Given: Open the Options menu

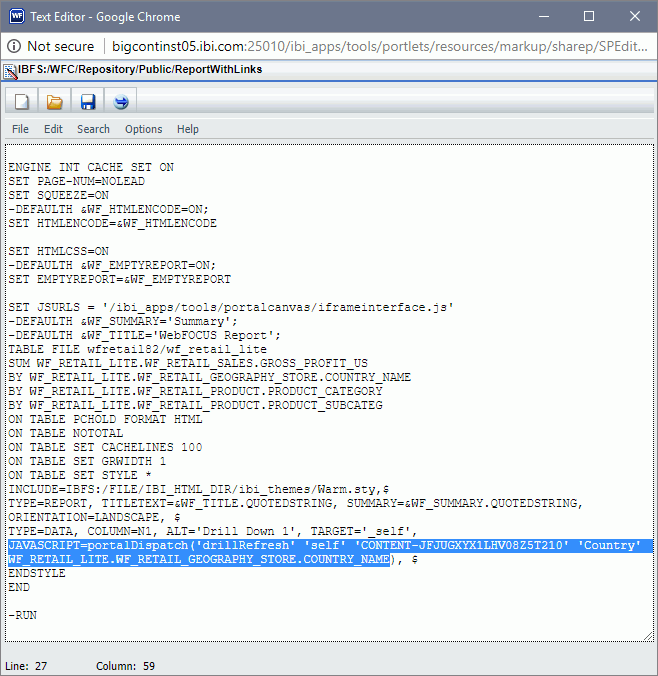Looking at the screenshot, I should point(144,129).
